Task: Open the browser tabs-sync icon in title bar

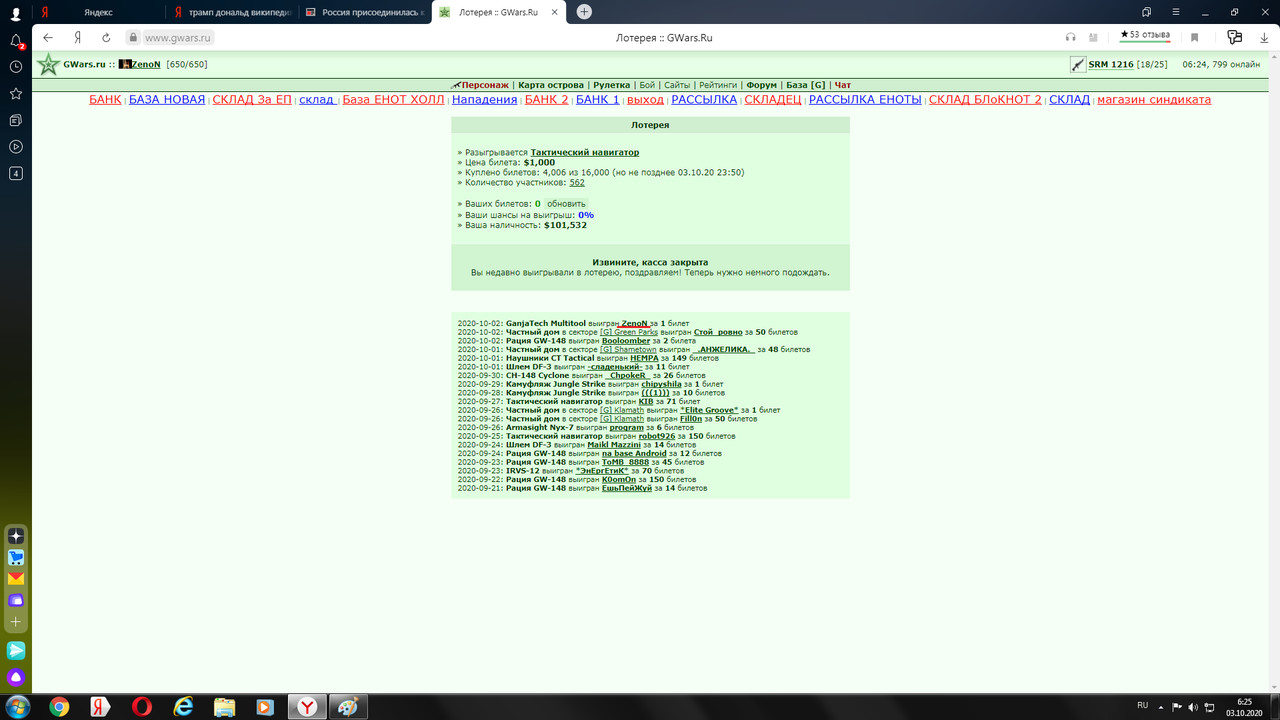Action: [x=1147, y=12]
